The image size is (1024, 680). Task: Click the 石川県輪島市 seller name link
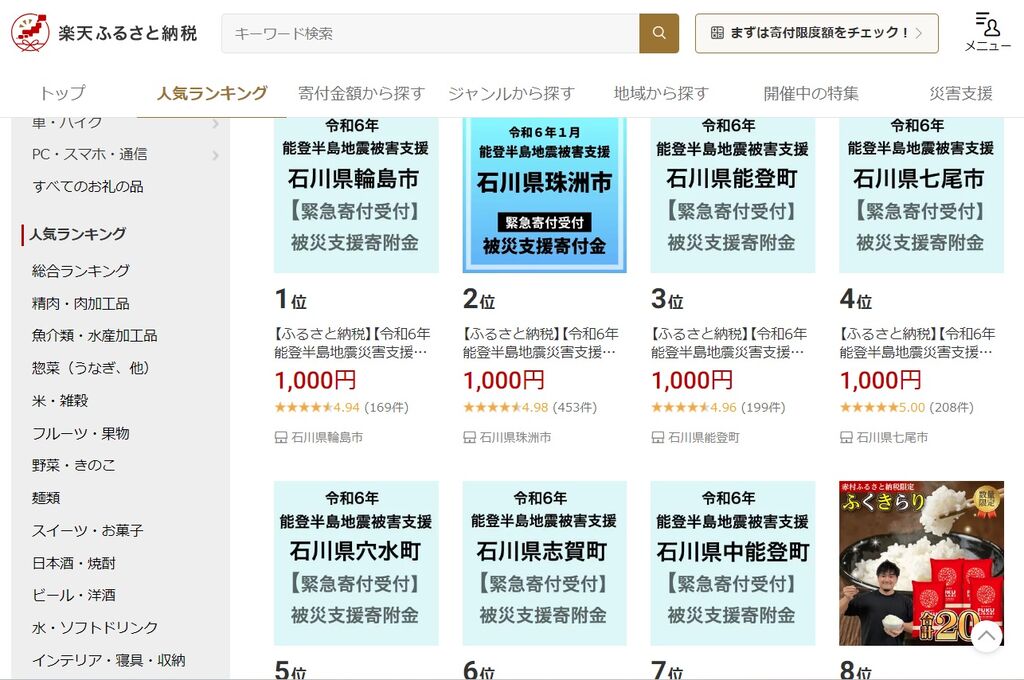[327, 438]
